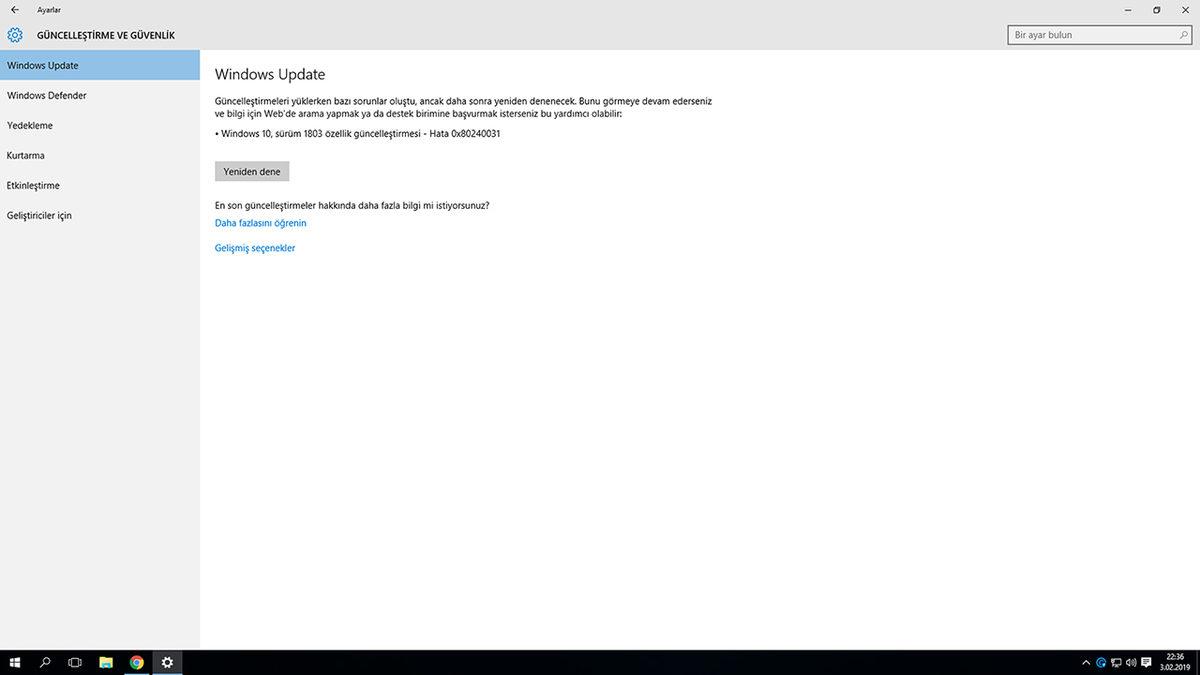Select the active Settings app taskbar icon
Image resolution: width=1200 pixels, height=675 pixels.
166,662
